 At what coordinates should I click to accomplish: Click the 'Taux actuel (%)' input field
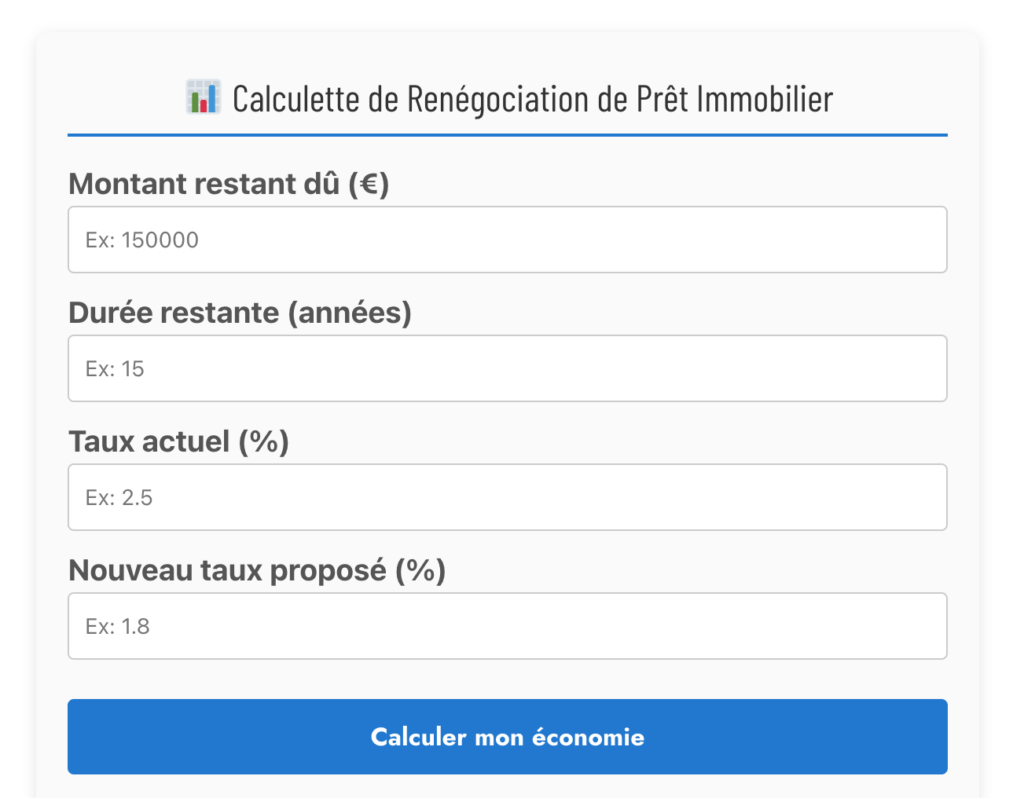tap(507, 497)
